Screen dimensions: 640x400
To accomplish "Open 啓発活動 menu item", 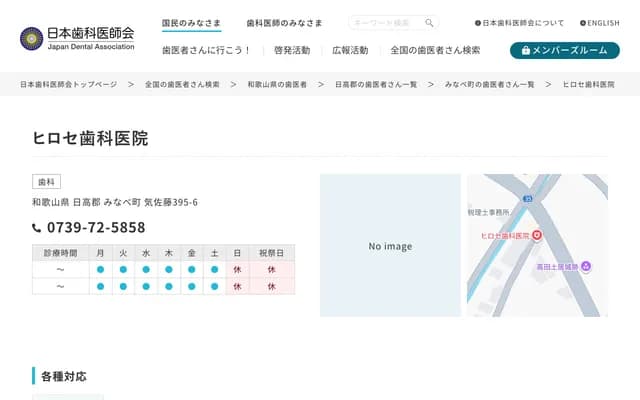I will pos(292,50).
